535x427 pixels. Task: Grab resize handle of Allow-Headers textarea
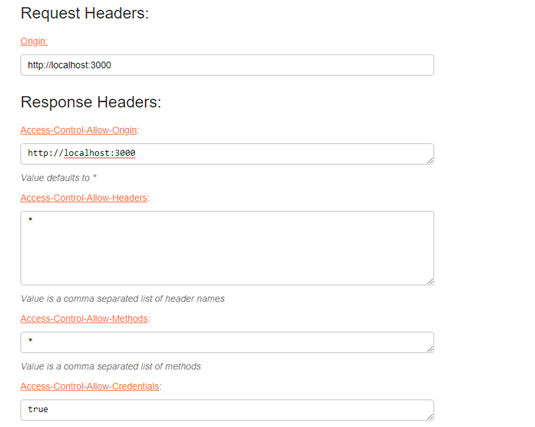430,282
